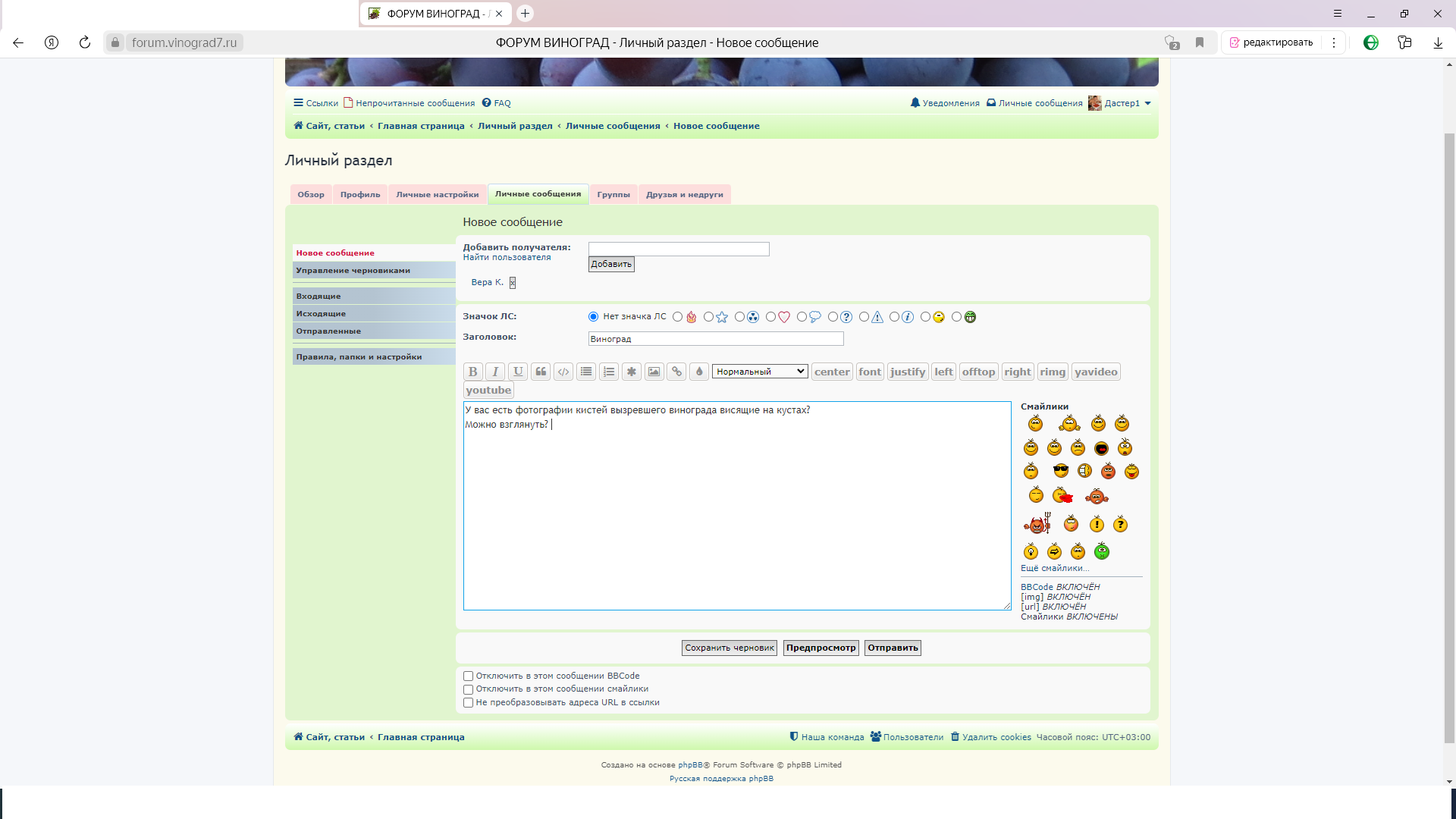Check 'Отключить в этом сообщении BBCode'

point(469,676)
